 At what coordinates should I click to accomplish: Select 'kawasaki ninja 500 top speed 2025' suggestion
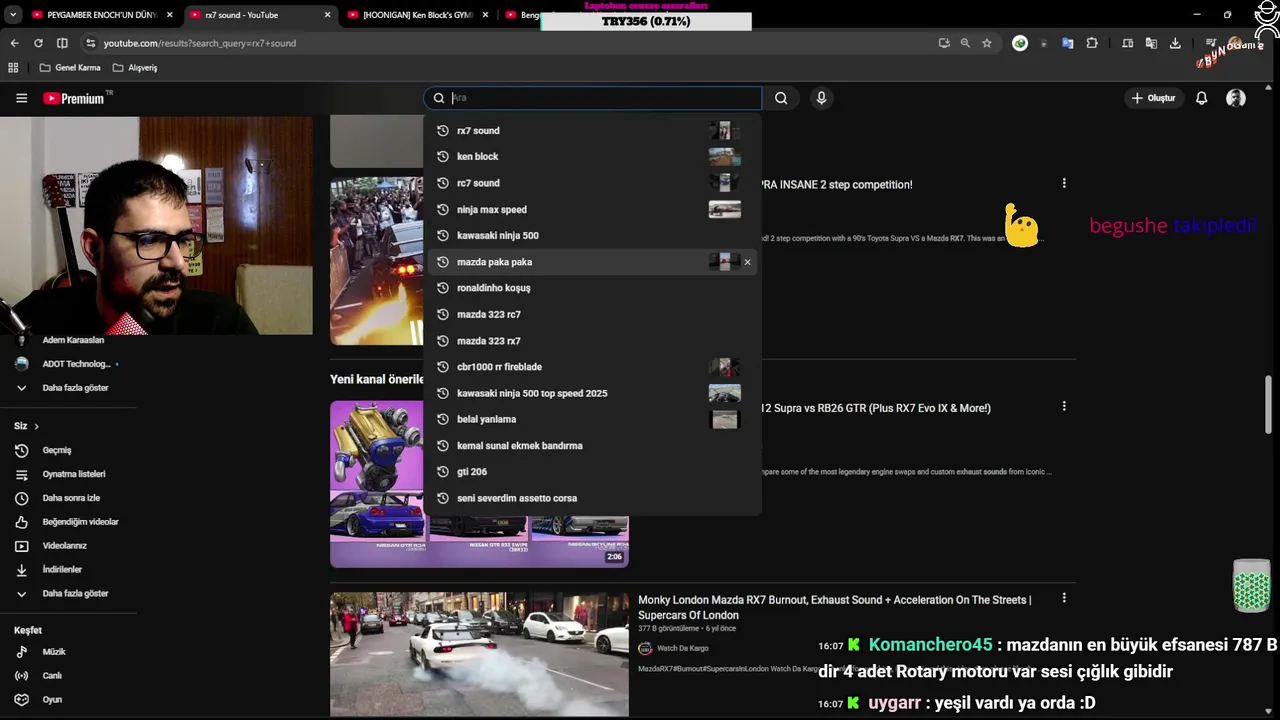pos(592,393)
